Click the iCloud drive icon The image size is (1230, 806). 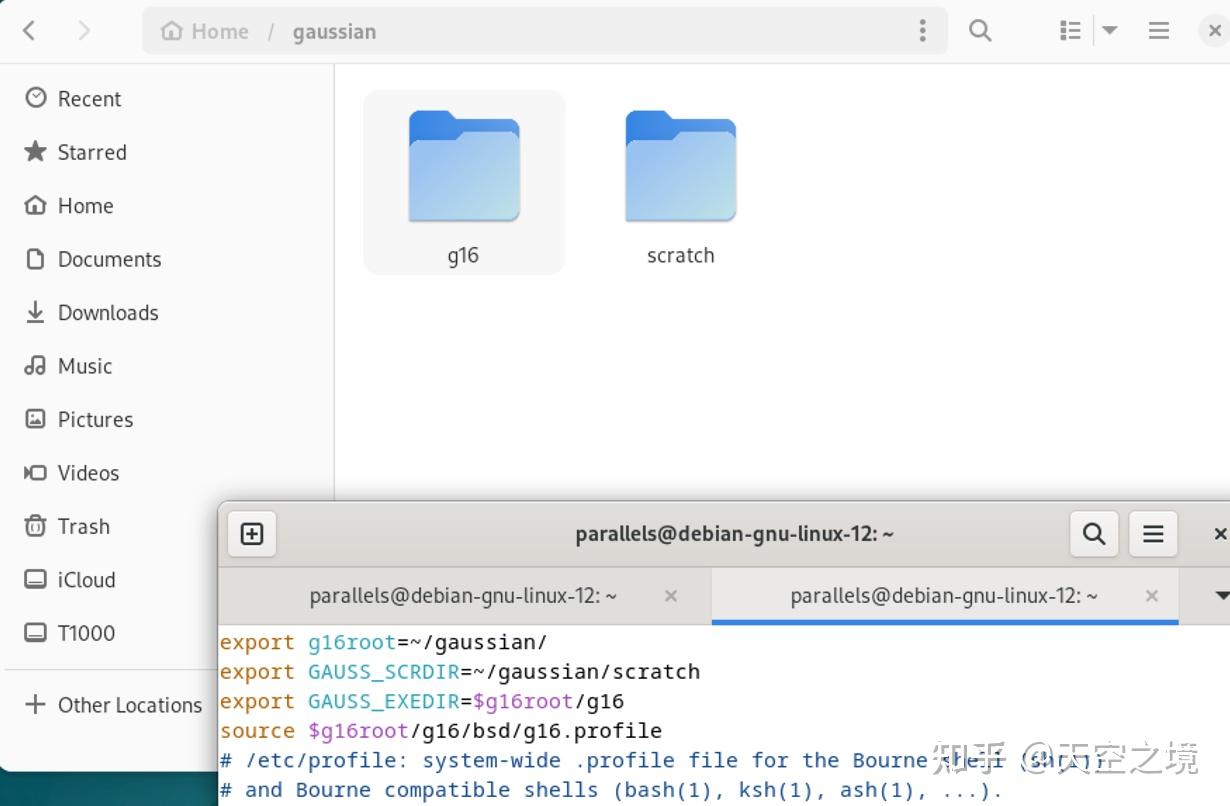coord(35,579)
